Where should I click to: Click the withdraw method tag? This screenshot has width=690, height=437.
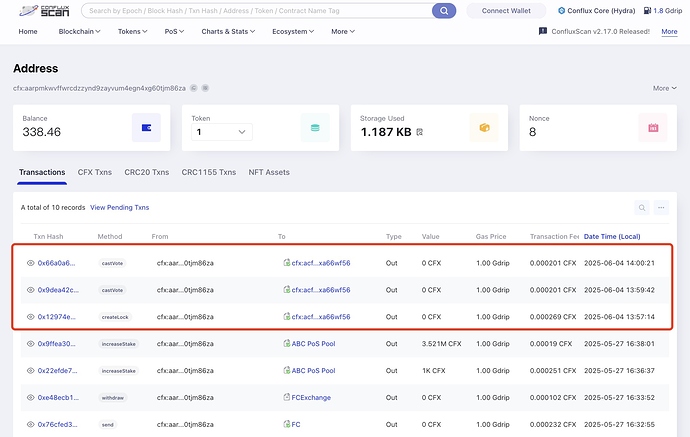point(113,397)
